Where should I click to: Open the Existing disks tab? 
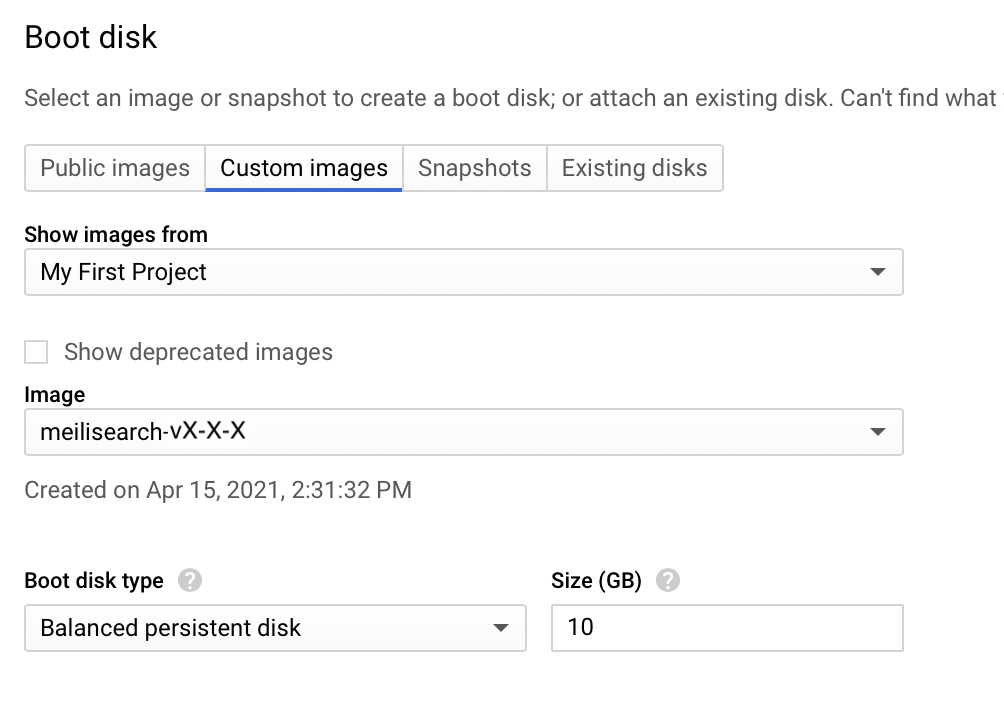635,168
